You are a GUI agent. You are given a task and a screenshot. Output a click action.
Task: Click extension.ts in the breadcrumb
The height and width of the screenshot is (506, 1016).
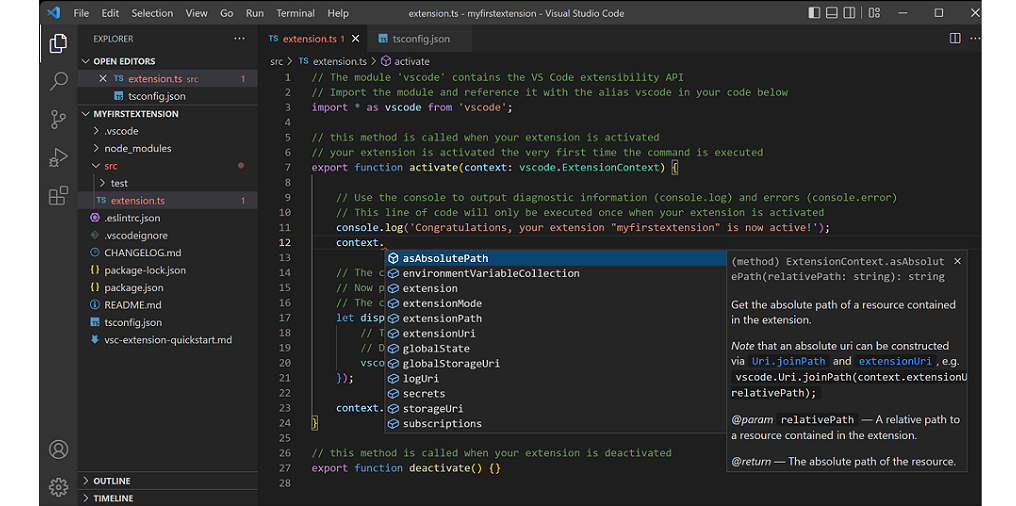pos(333,62)
